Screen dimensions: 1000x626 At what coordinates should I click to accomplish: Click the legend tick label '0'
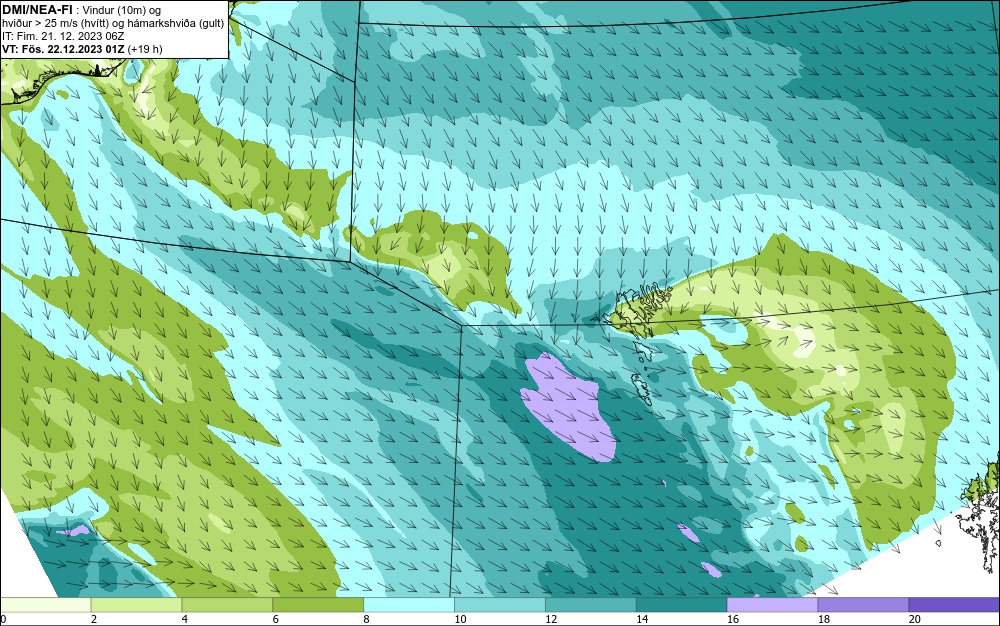tap(3, 619)
